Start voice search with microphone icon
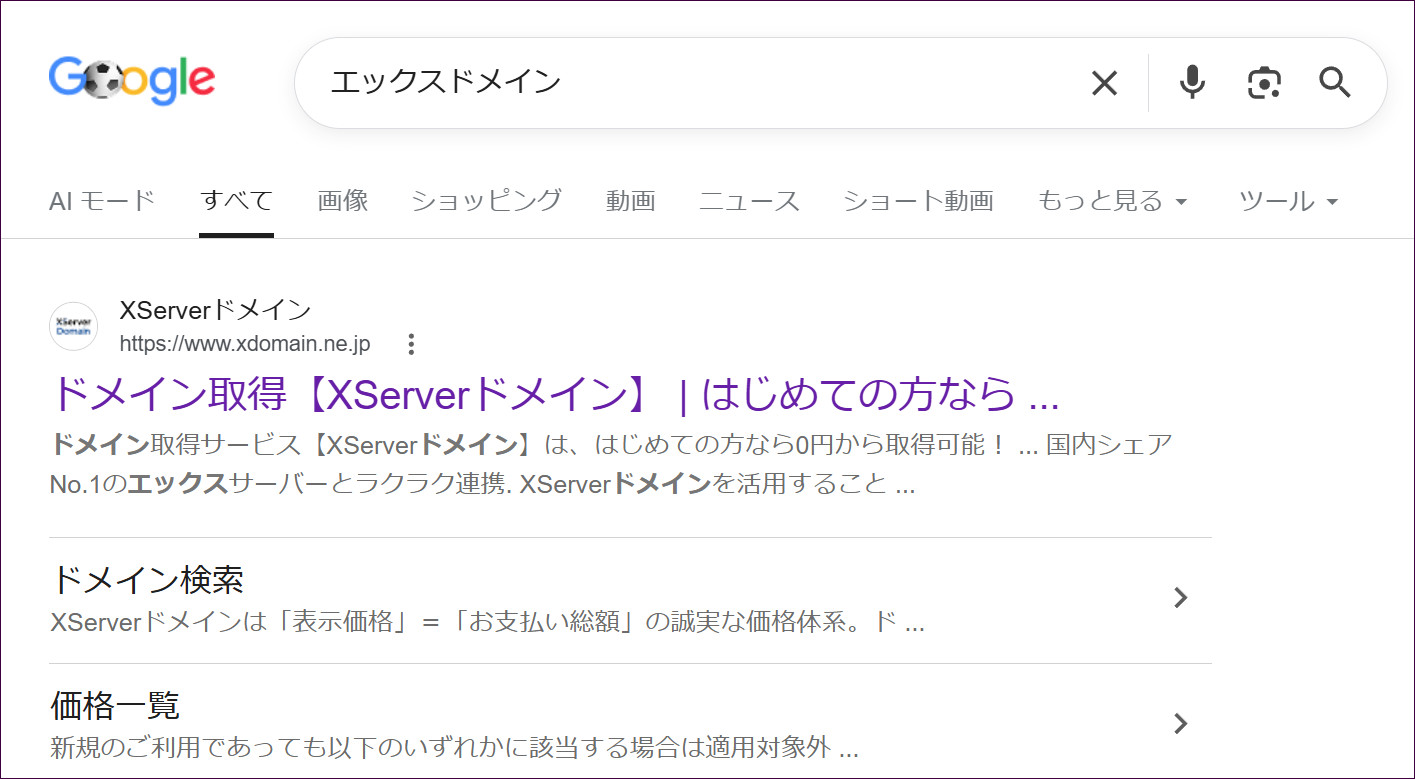 point(1191,83)
